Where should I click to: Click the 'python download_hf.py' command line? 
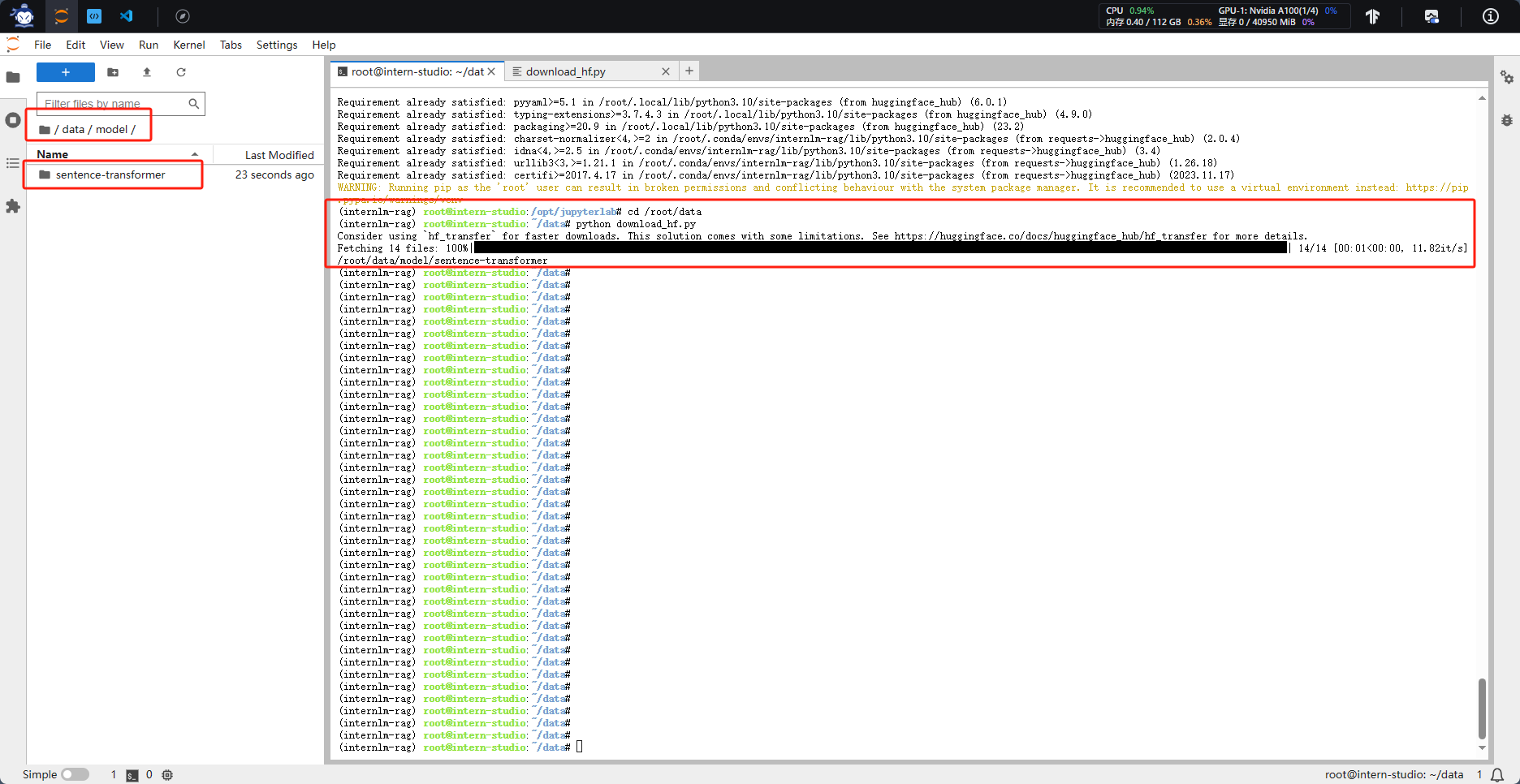636,224
